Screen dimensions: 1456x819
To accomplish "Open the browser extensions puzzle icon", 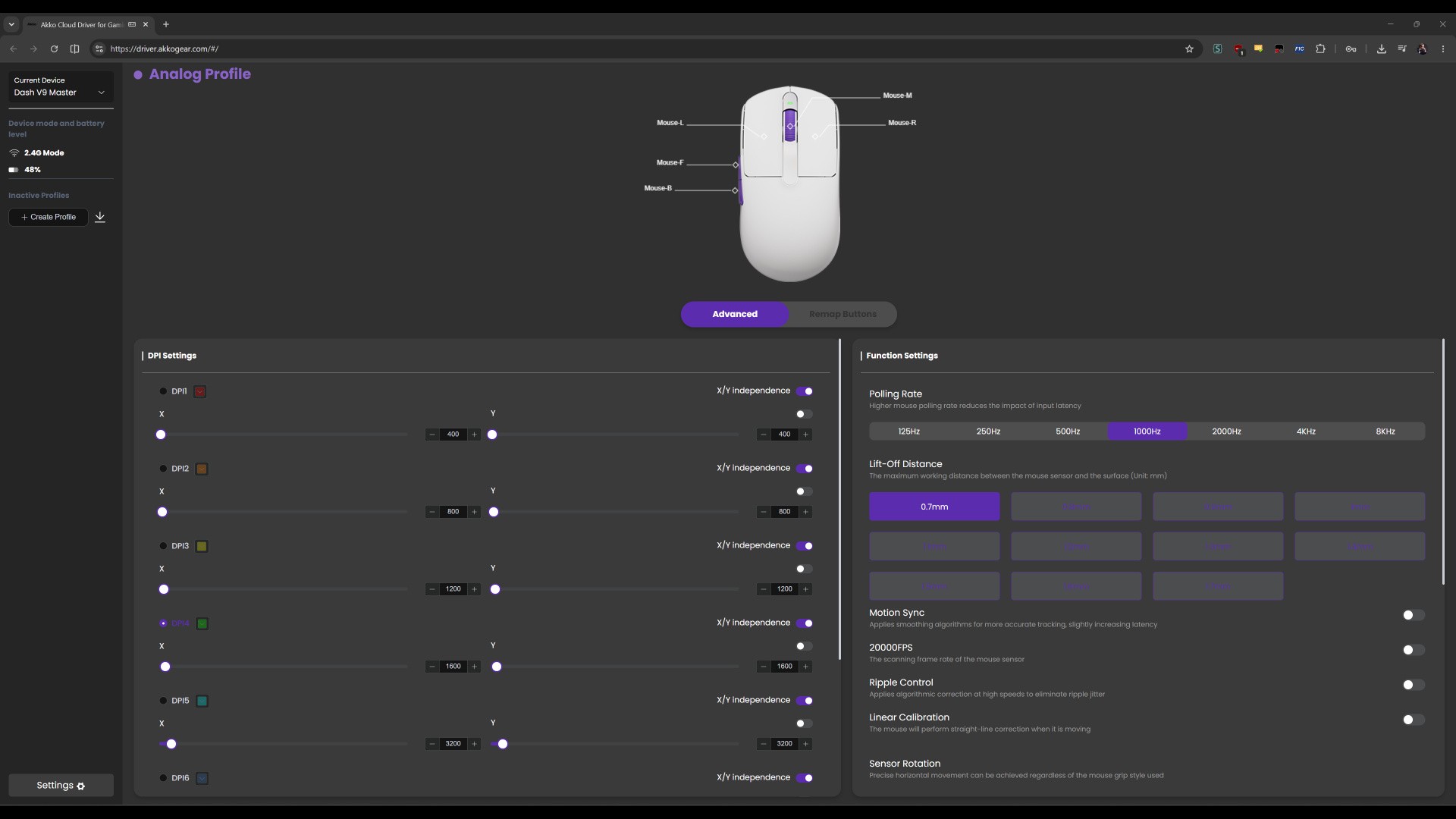I will (1320, 49).
